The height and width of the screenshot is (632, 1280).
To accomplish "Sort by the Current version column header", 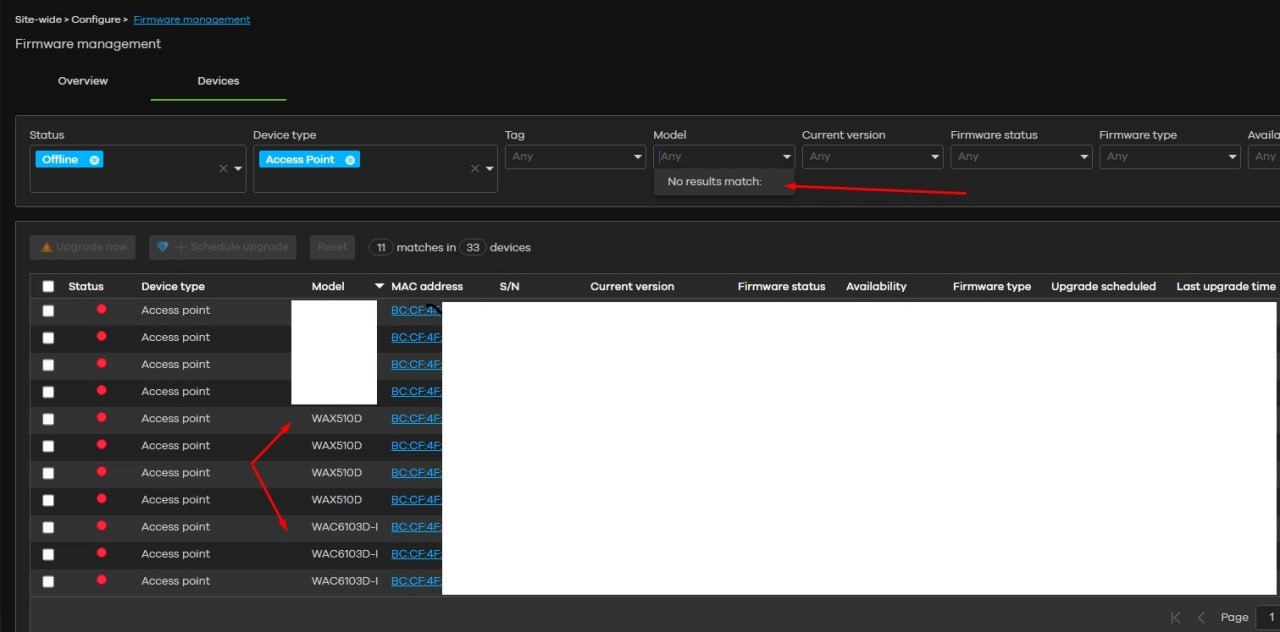I will click(632, 286).
